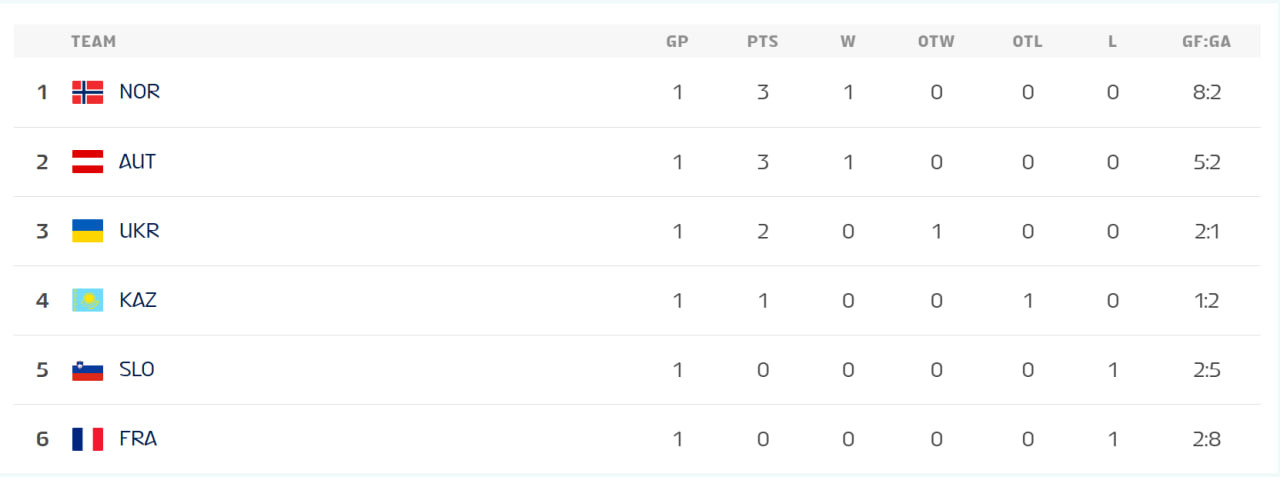The height and width of the screenshot is (477, 1280).
Task: Click the OTW column header
Action: point(936,42)
